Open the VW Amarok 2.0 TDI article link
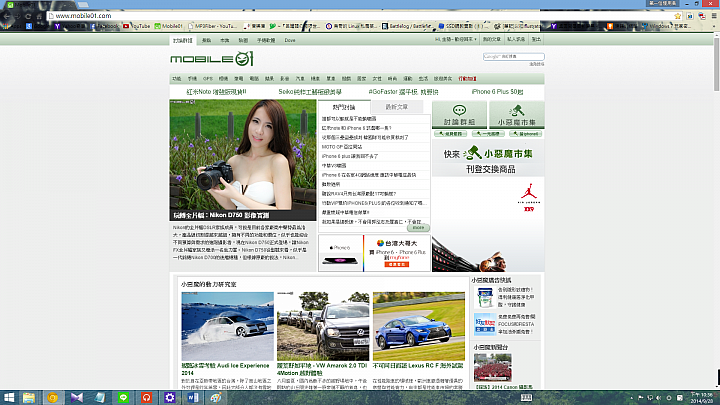The height and width of the screenshot is (405, 720). pos(322,369)
